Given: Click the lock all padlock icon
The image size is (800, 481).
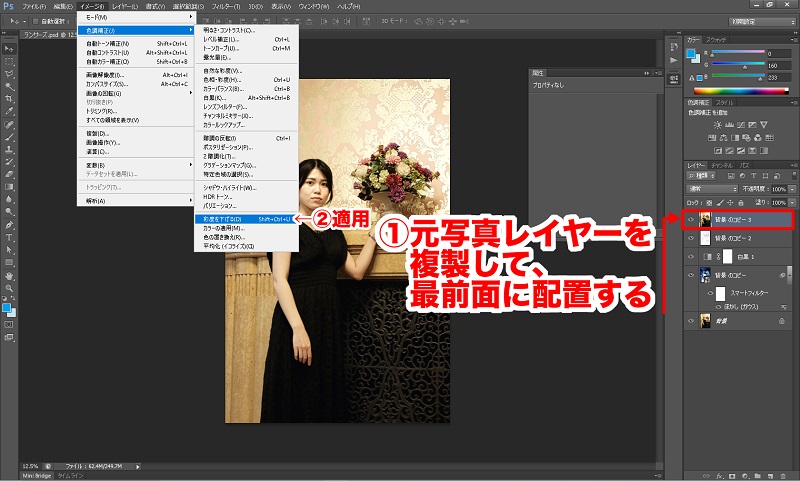Looking at the screenshot, I should click(x=741, y=202).
